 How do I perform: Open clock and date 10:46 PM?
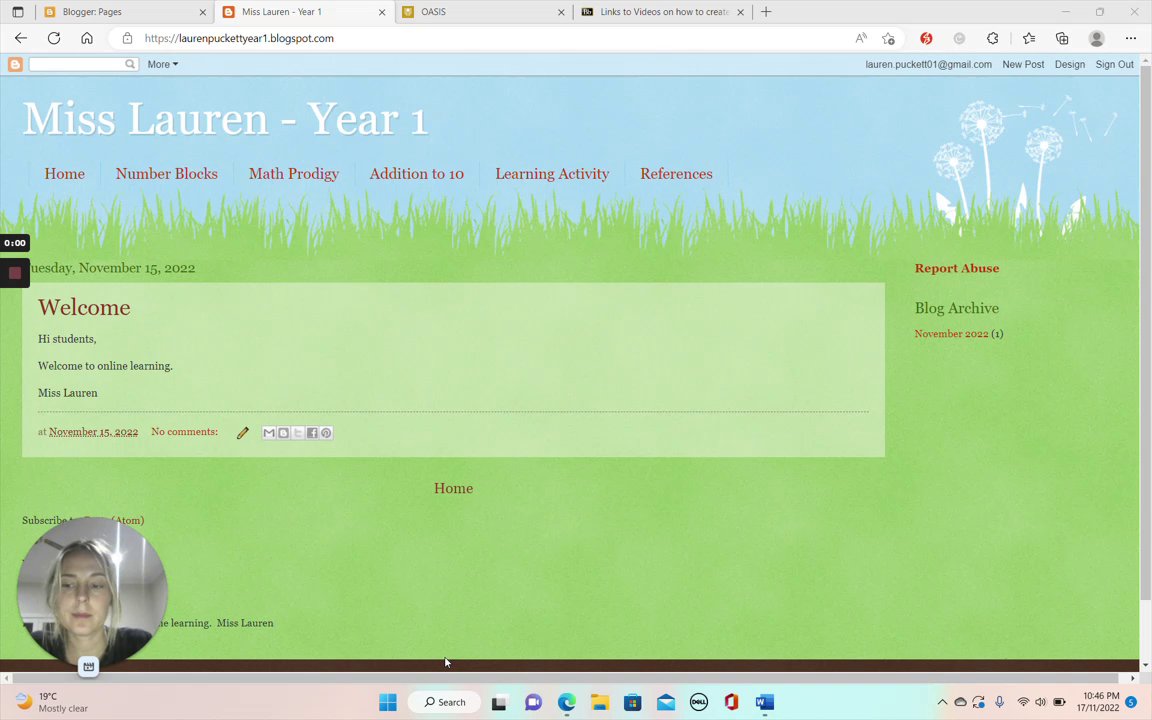(x=1098, y=702)
